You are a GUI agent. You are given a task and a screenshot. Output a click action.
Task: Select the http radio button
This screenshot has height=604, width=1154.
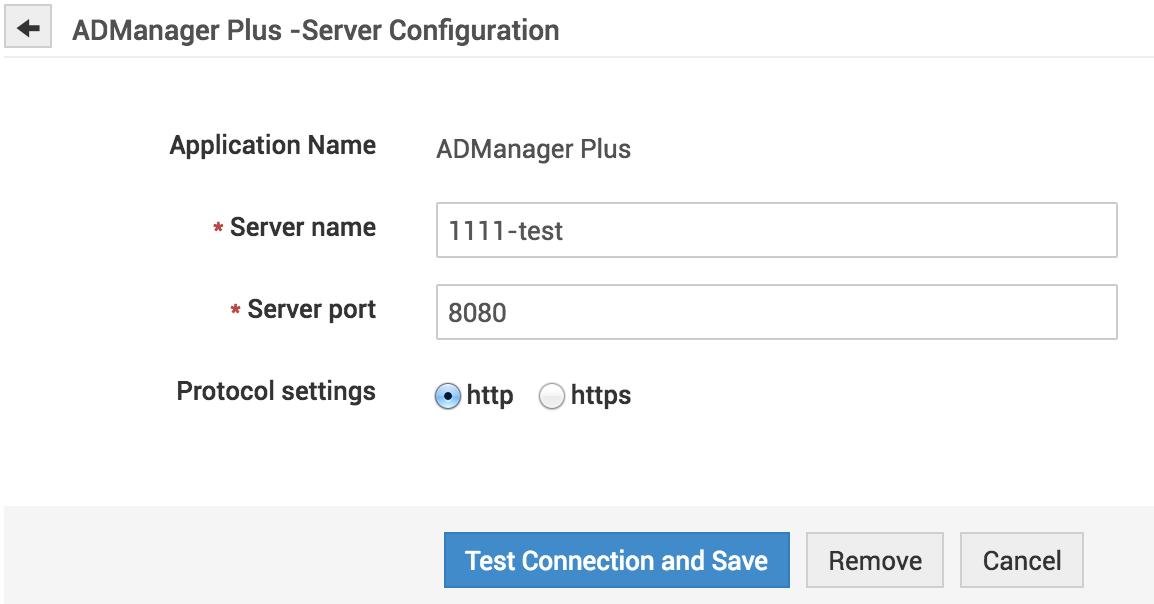[448, 397]
